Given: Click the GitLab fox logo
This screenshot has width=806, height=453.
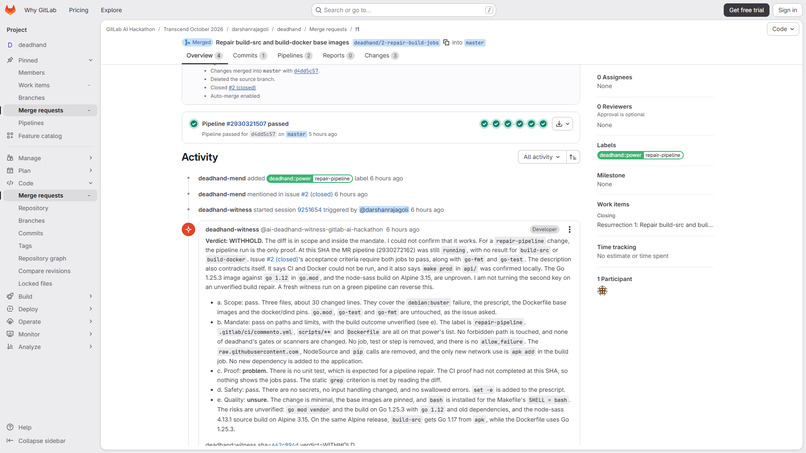Looking at the screenshot, I should (x=10, y=10).
